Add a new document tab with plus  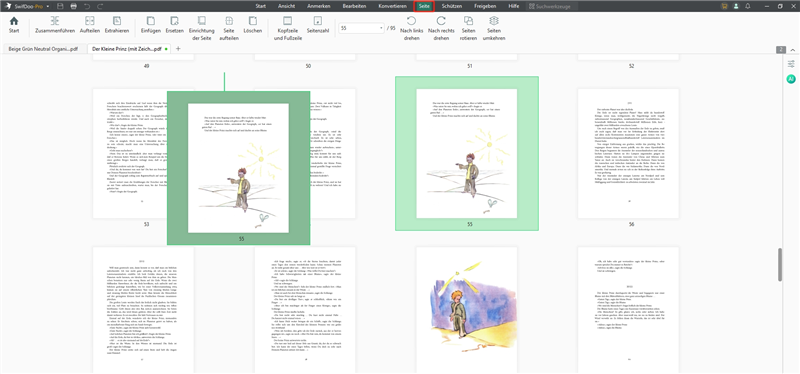click(178, 49)
